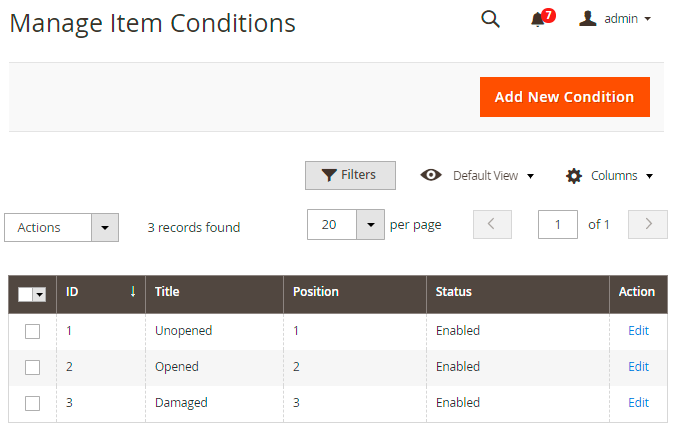Sort by ID column arrow

(x=133, y=292)
